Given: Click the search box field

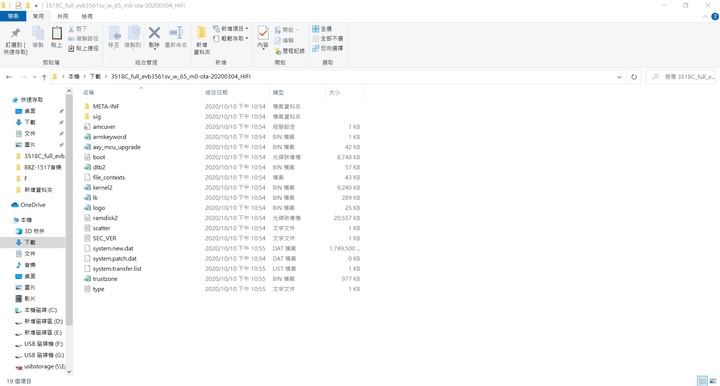Looking at the screenshot, I should (x=681, y=77).
